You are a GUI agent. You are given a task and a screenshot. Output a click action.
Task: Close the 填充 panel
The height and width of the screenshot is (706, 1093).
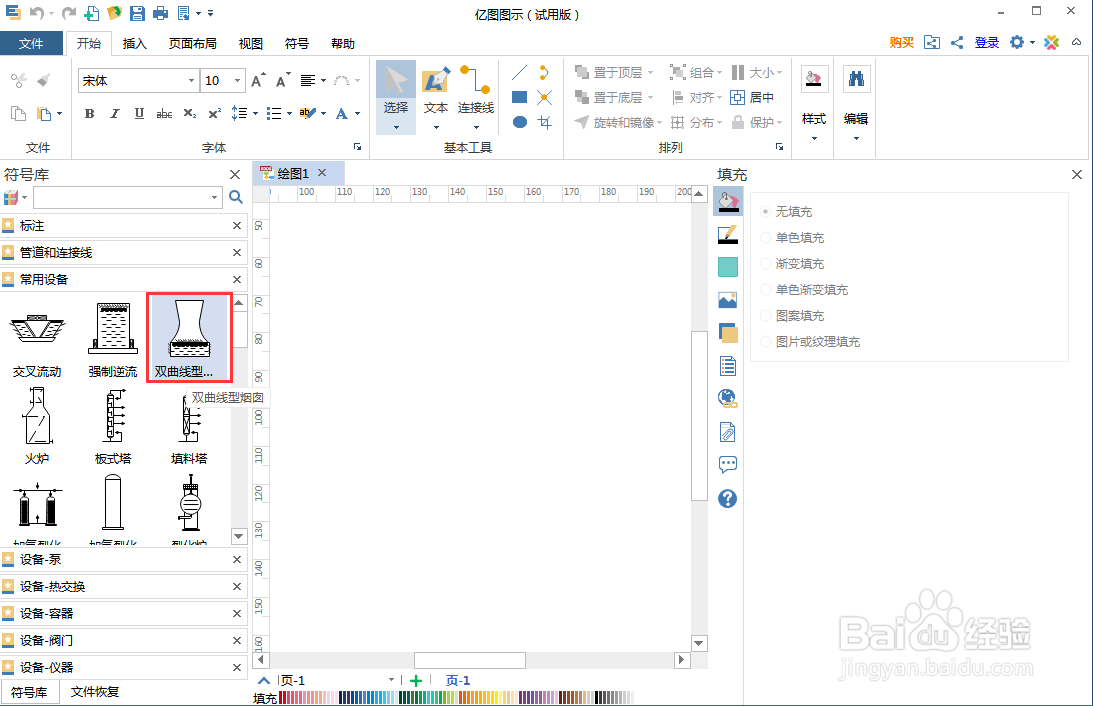[1077, 174]
